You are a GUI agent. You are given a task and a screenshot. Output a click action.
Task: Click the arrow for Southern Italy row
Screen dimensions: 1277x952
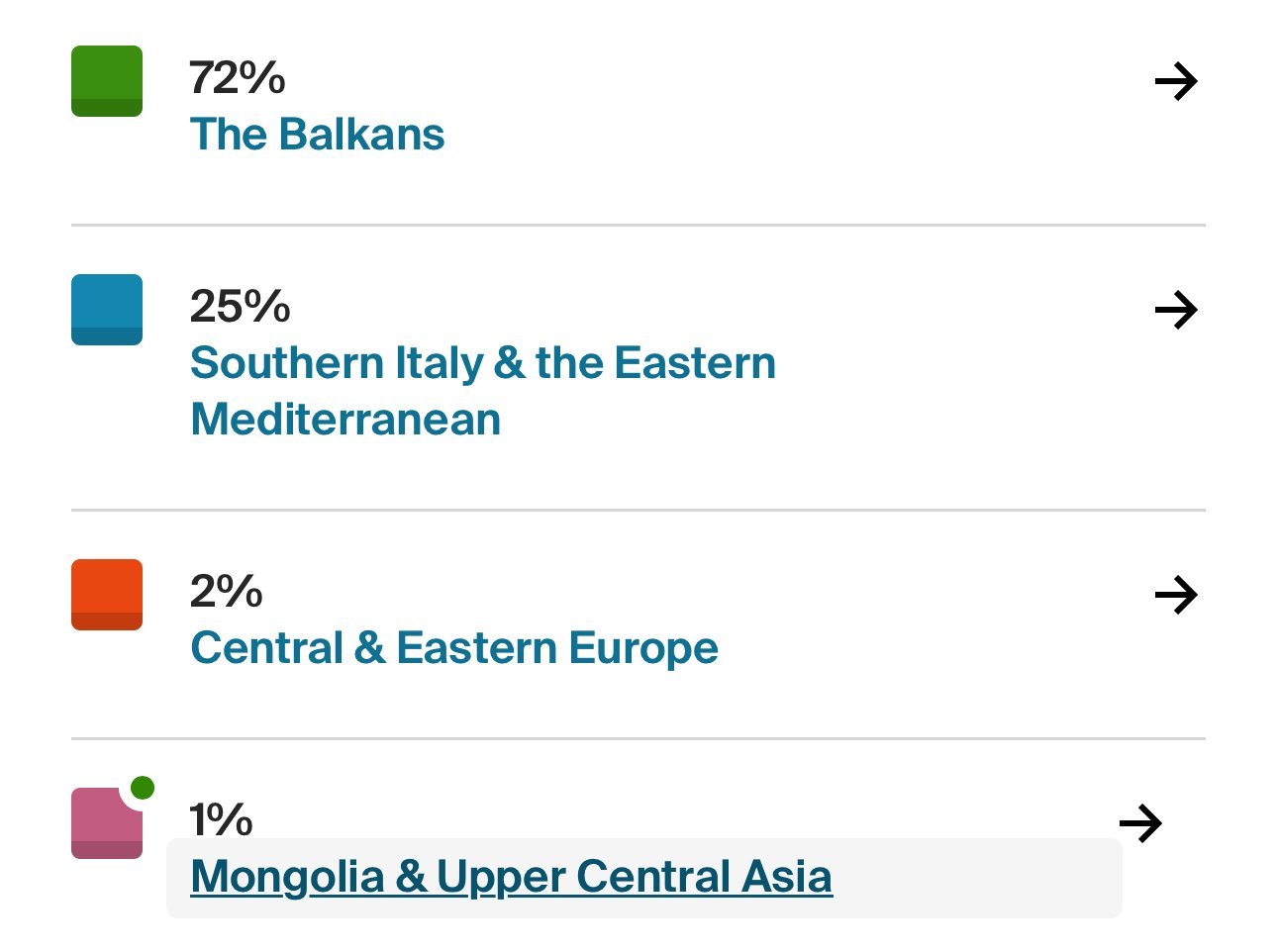click(1176, 310)
